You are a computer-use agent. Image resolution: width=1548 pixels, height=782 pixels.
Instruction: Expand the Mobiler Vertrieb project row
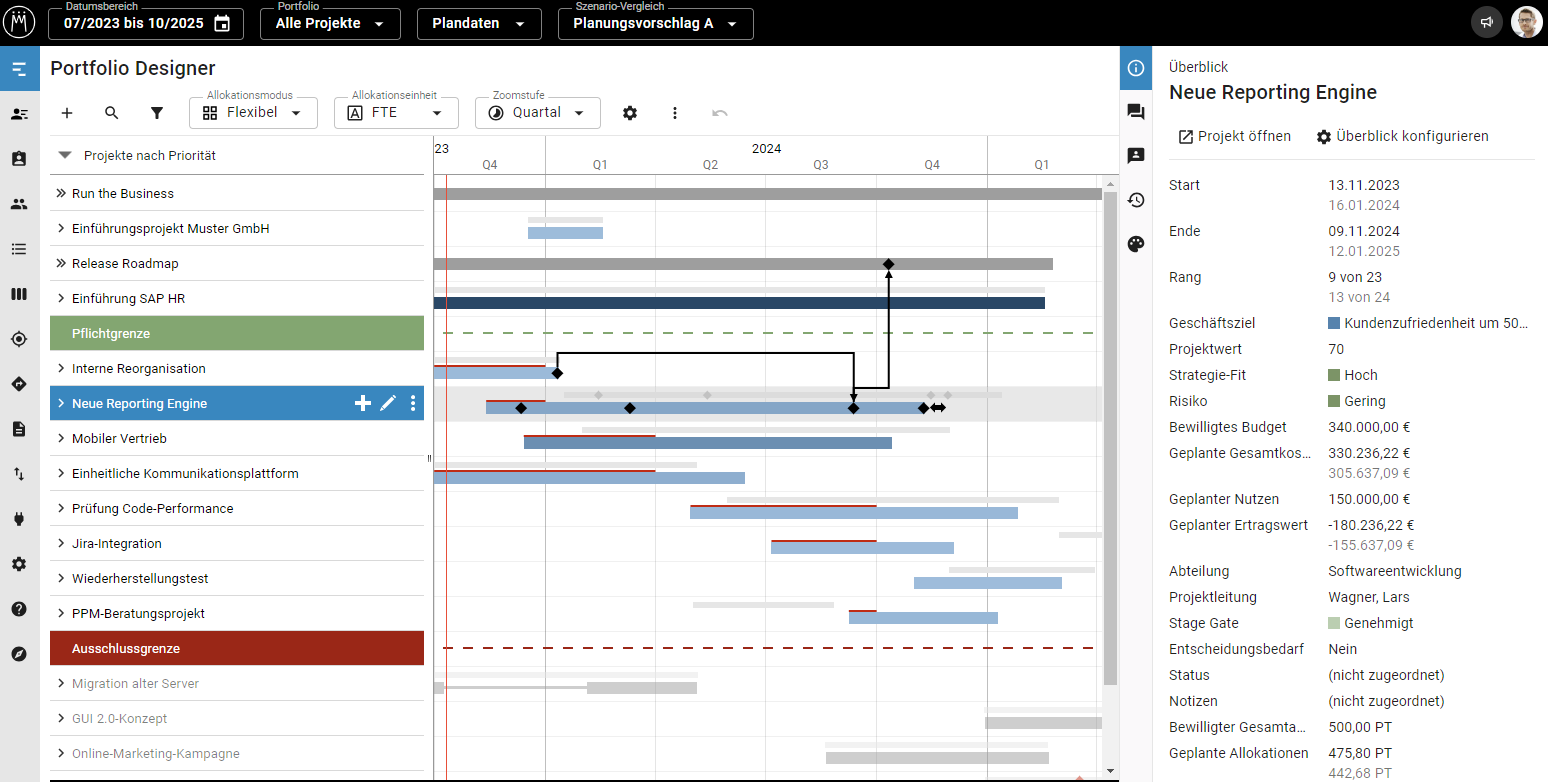(61, 439)
